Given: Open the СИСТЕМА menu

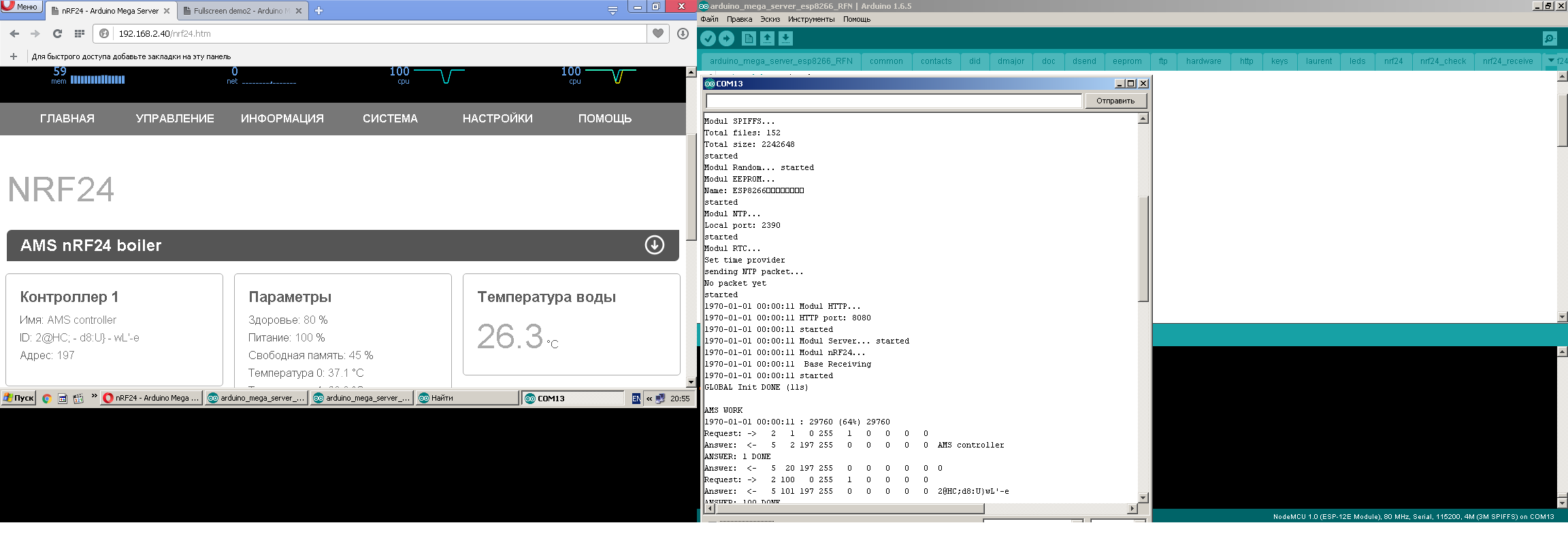Looking at the screenshot, I should click(390, 118).
